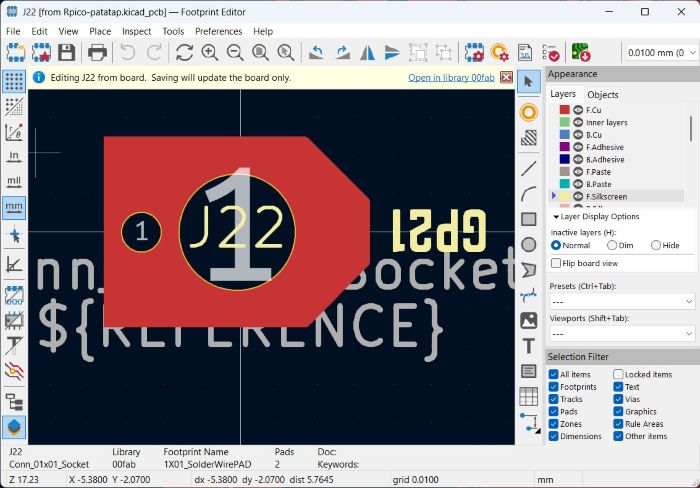Select the Draw Circle tool
The height and width of the screenshot is (488, 700).
tap(529, 245)
